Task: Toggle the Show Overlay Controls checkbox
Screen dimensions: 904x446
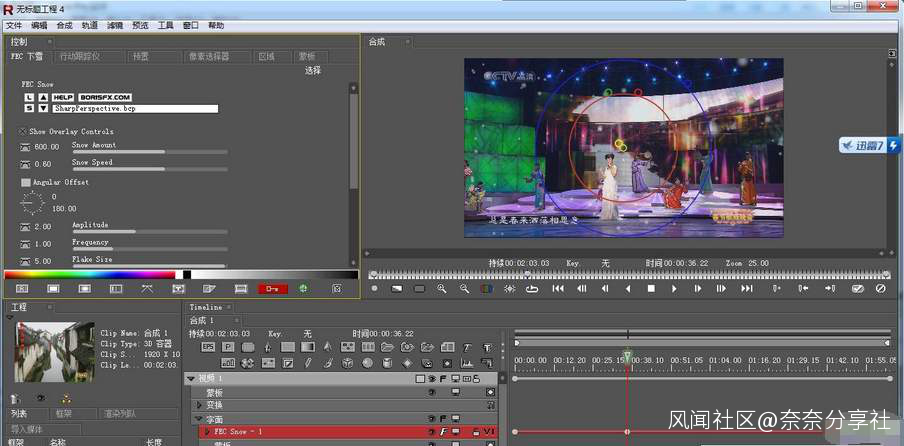Action: (x=23, y=131)
